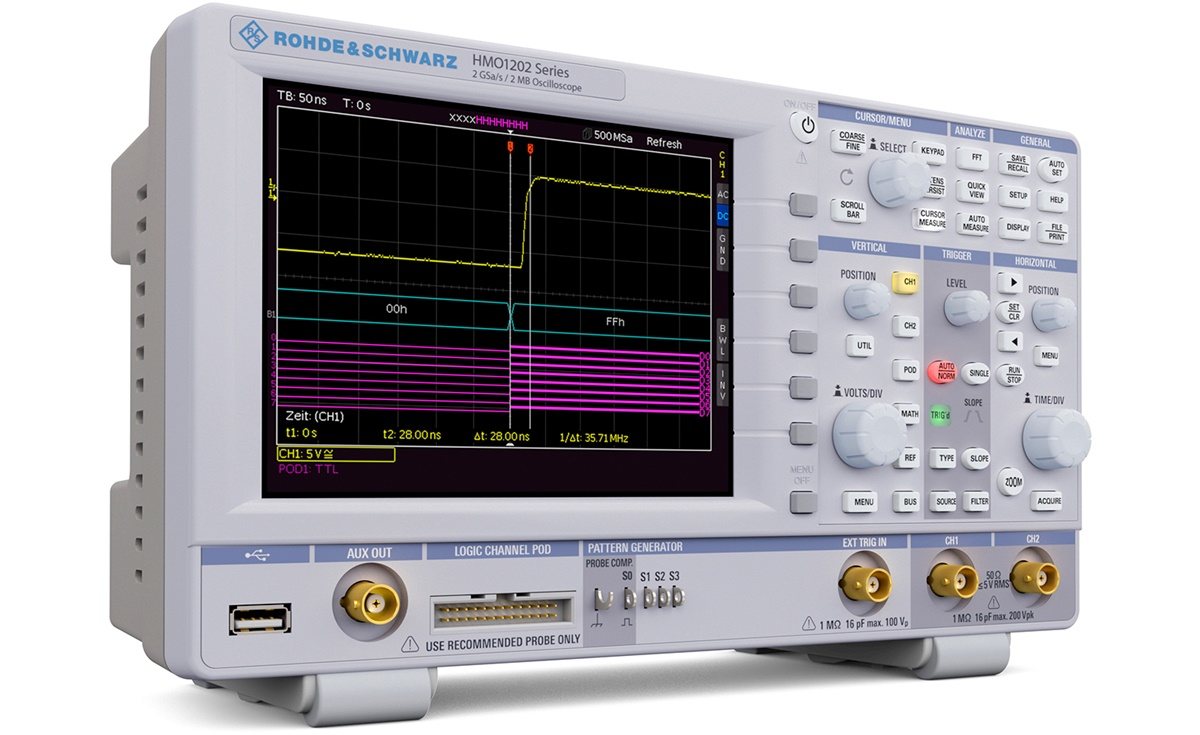Open the trigger TYPE menu key

(x=943, y=458)
